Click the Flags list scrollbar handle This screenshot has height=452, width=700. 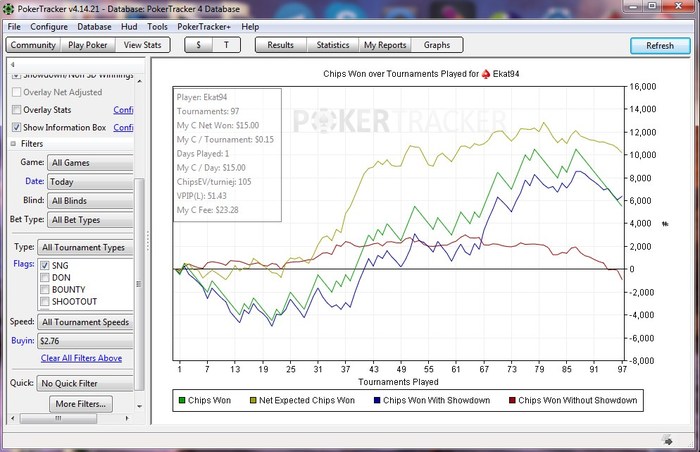(139, 284)
